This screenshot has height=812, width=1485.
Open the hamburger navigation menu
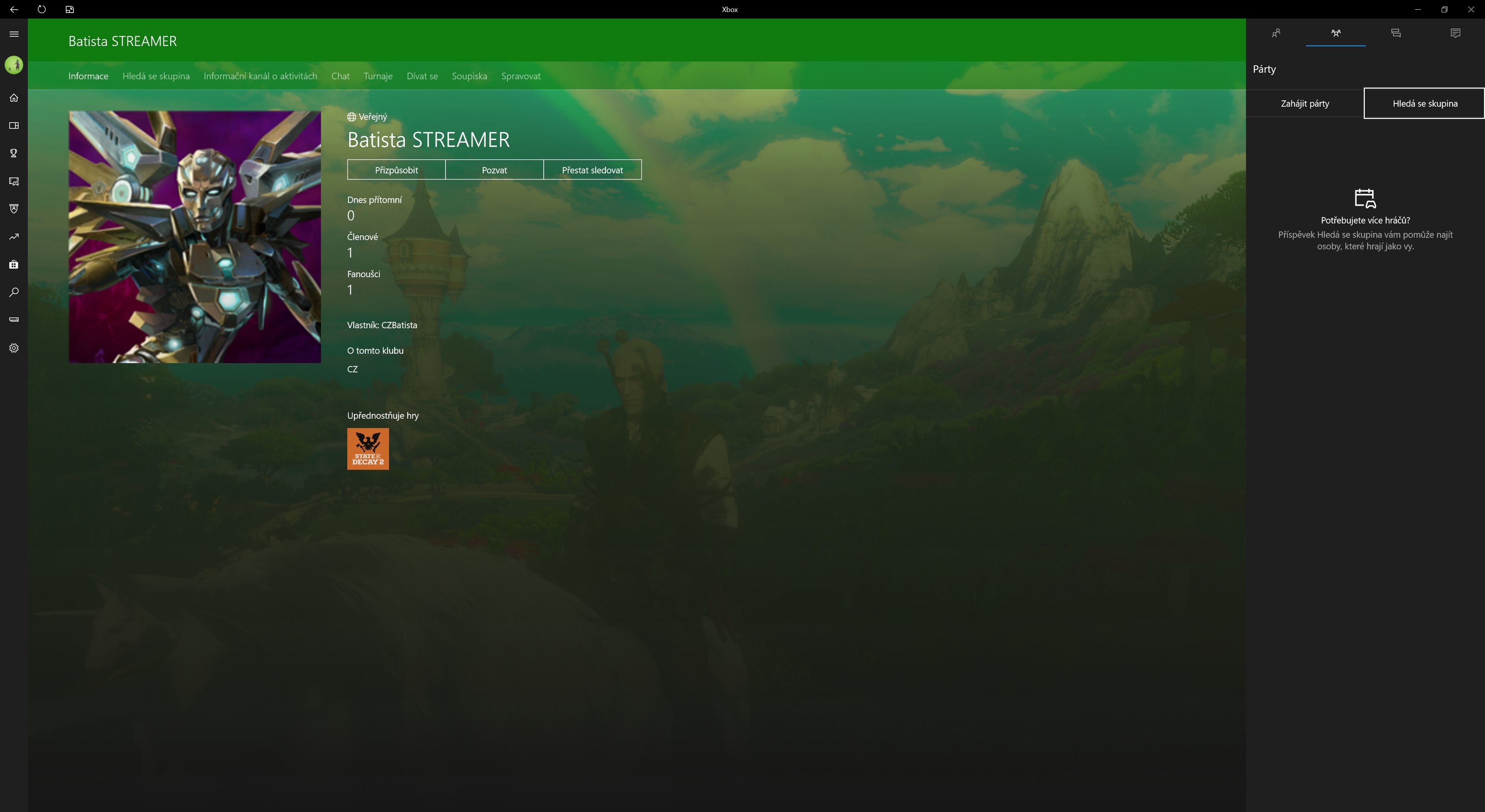pyautogui.click(x=14, y=34)
